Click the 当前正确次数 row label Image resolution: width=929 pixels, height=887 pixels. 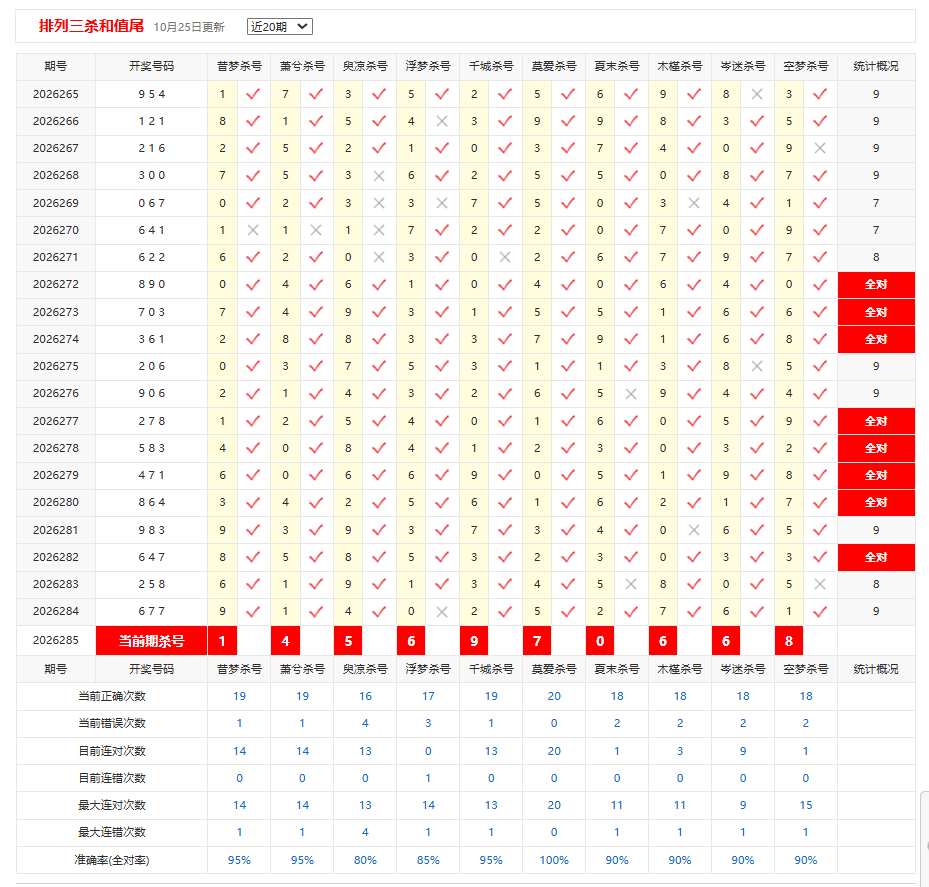[x=112, y=696]
